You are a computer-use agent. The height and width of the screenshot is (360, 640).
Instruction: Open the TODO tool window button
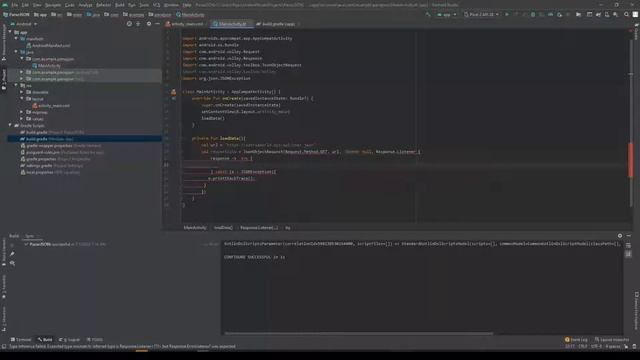95,340
